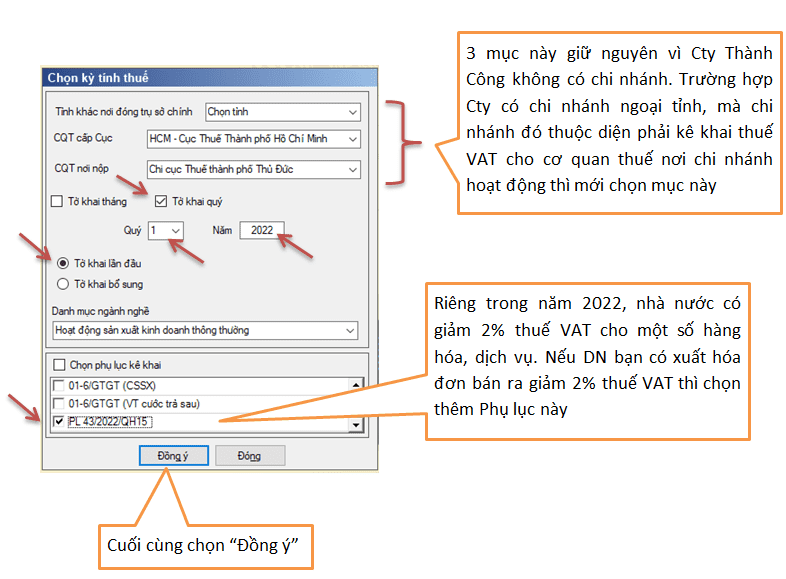Click the Năm year input field
Viewport: 786px width, 579px height.
[262, 231]
